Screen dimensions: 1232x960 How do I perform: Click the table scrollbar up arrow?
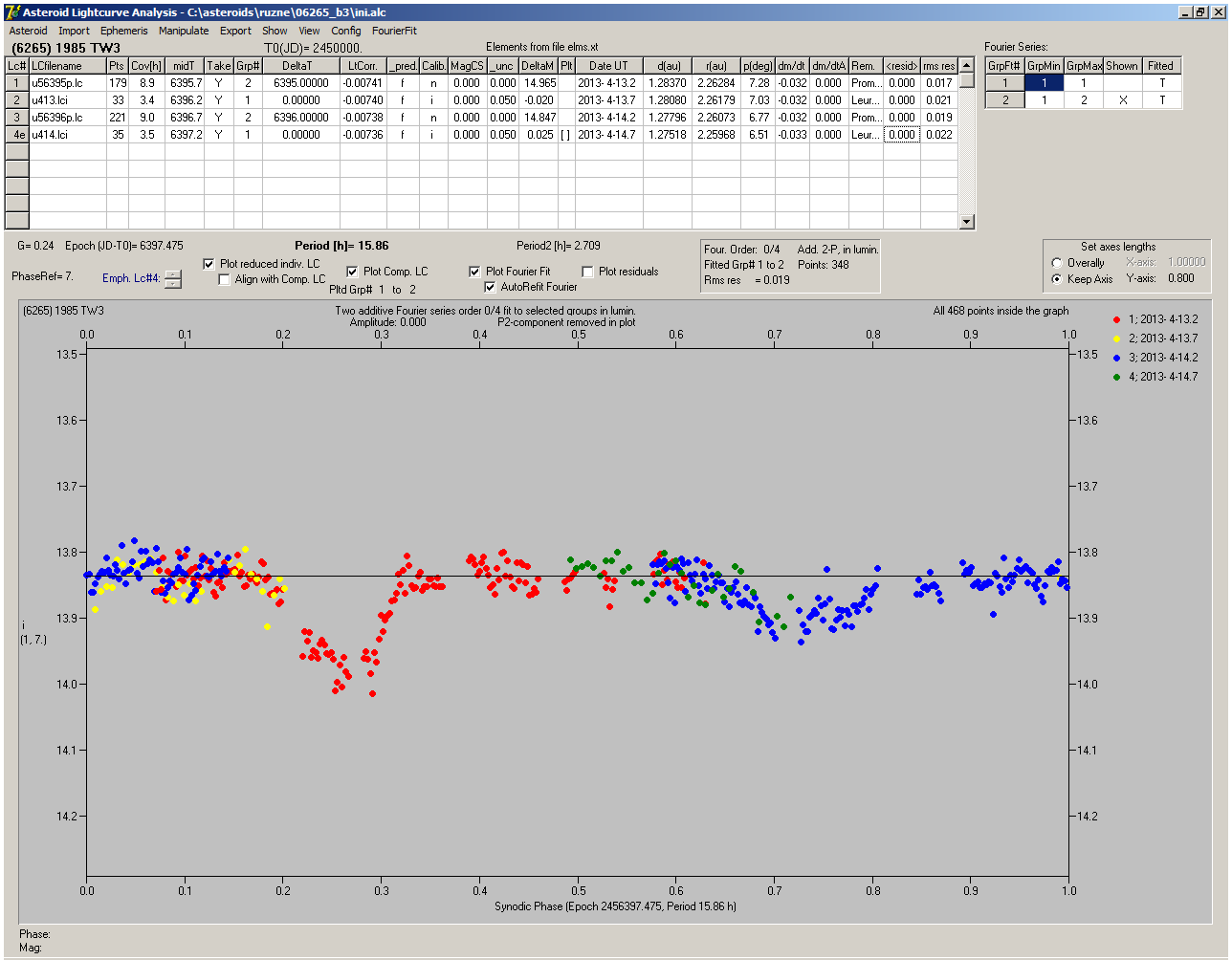tap(967, 65)
